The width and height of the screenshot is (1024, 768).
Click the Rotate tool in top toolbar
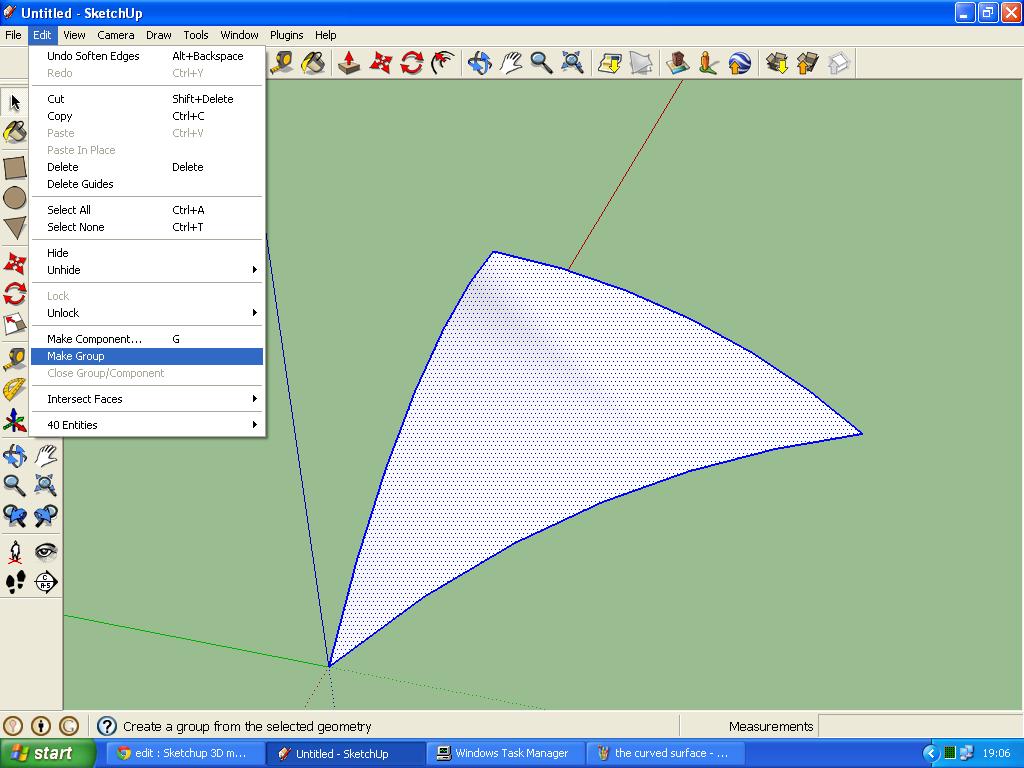pyautogui.click(x=411, y=63)
